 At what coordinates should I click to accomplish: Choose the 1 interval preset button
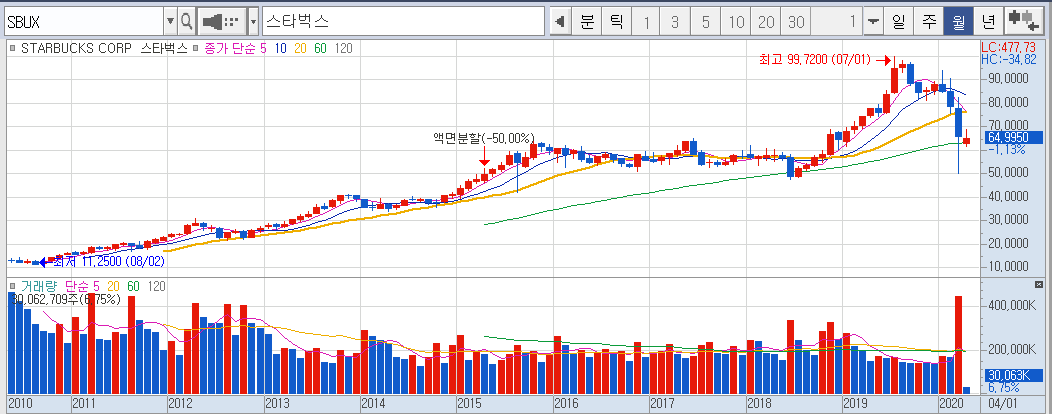(646, 21)
